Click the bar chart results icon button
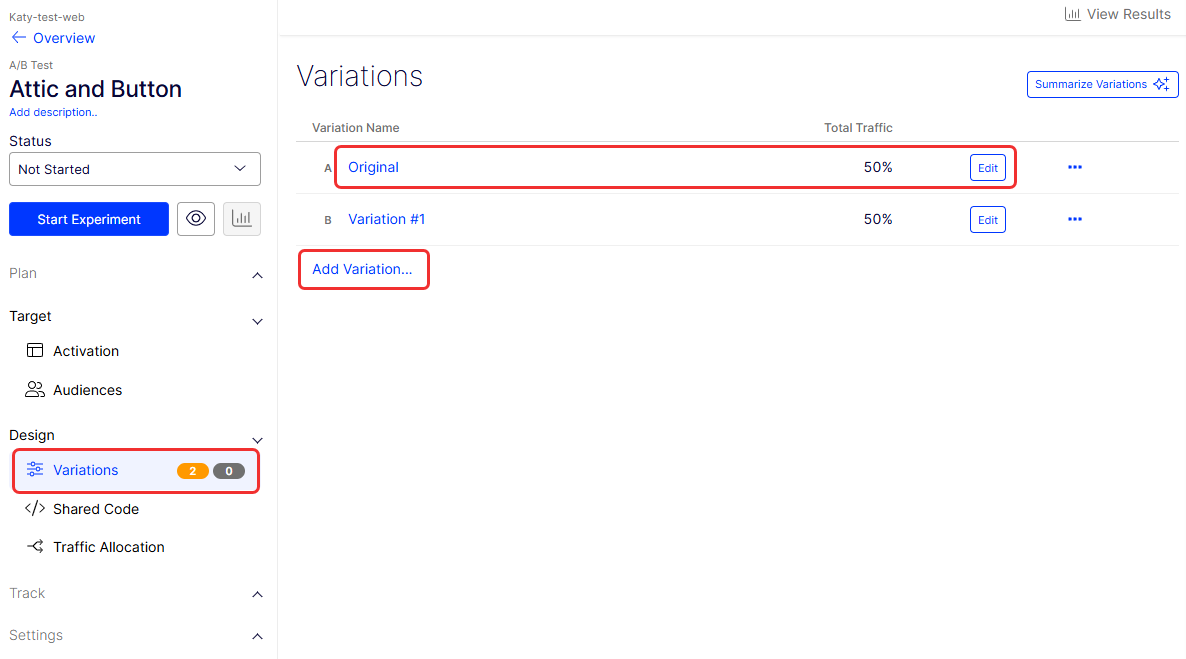The image size is (1186, 659). 242,219
